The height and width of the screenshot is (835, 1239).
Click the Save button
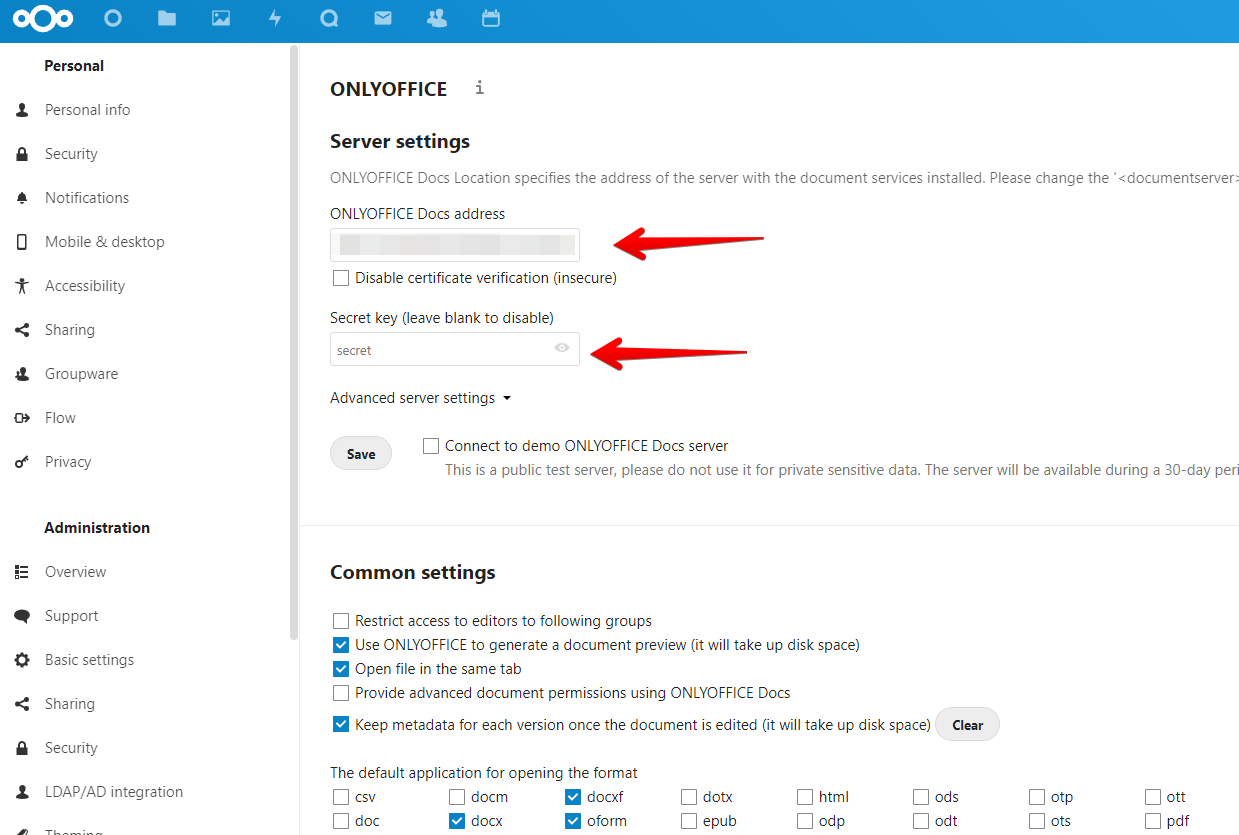coord(361,454)
